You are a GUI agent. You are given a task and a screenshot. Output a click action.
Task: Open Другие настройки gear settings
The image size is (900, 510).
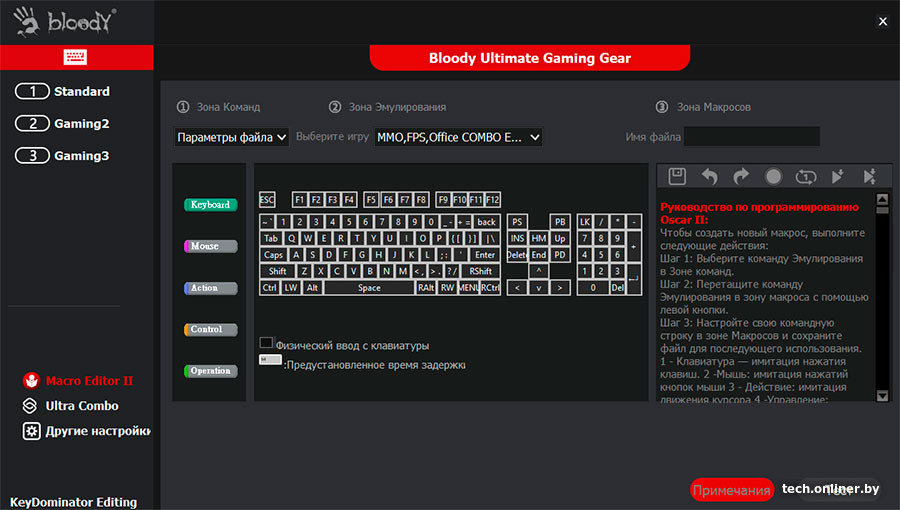[x=86, y=431]
